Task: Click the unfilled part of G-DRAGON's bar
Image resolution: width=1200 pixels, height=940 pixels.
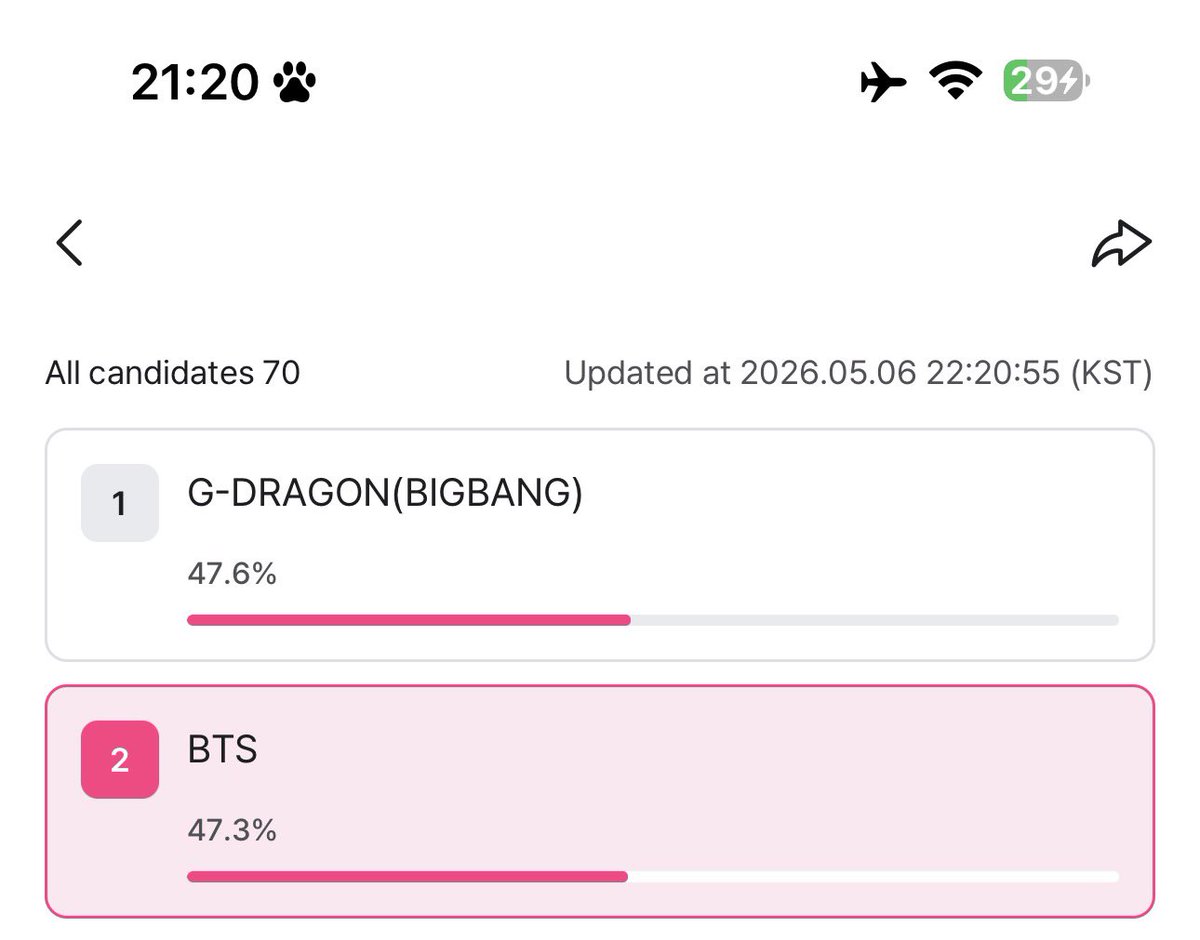Action: [875, 620]
